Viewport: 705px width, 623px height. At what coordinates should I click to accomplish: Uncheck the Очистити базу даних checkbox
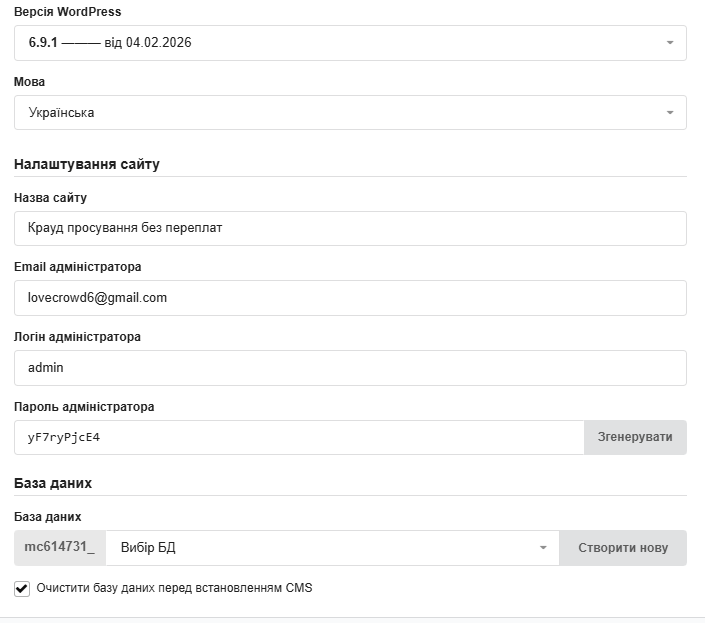point(22,588)
